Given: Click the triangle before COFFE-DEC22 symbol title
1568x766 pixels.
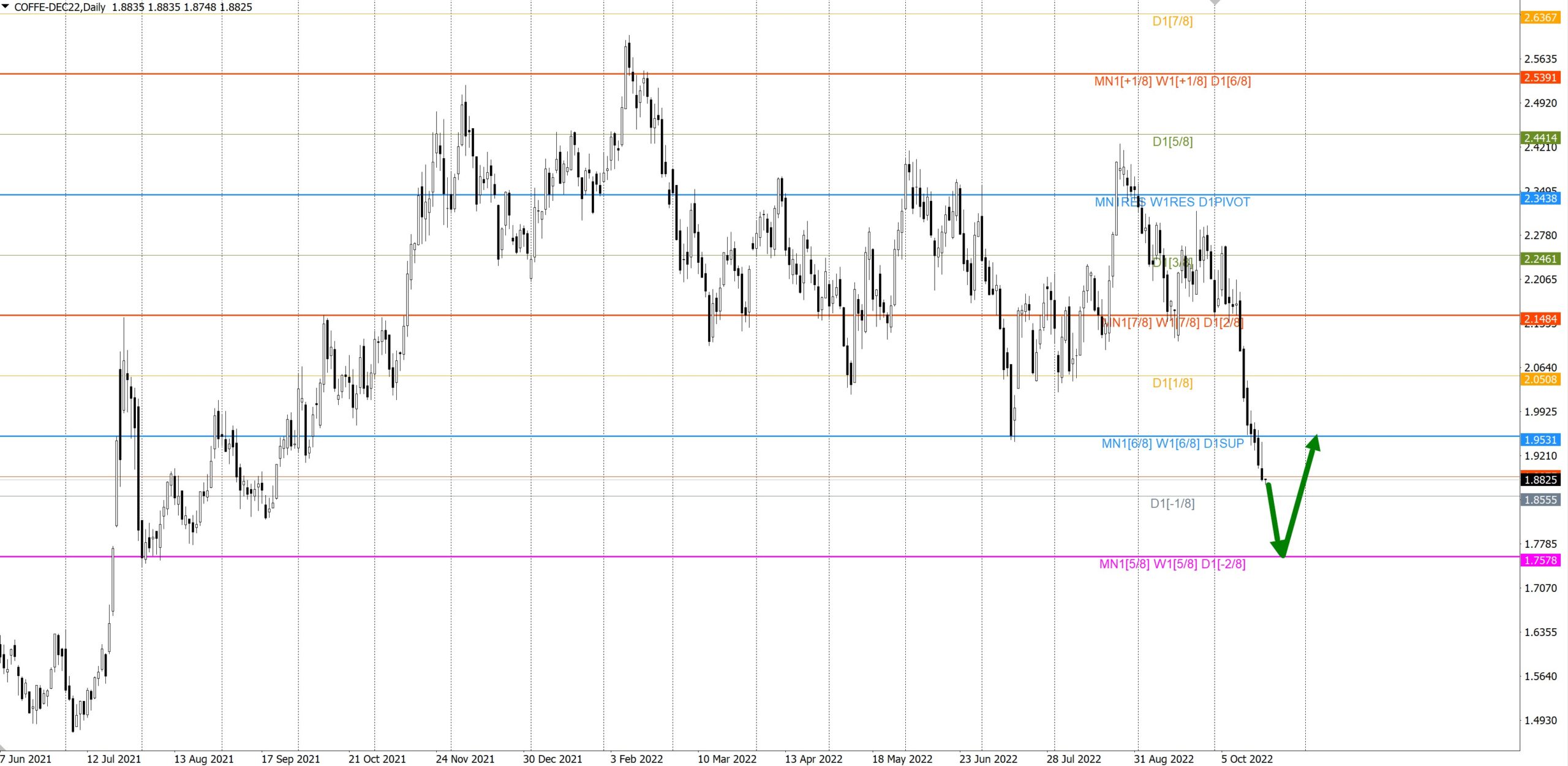Looking at the screenshot, I should (x=6, y=7).
